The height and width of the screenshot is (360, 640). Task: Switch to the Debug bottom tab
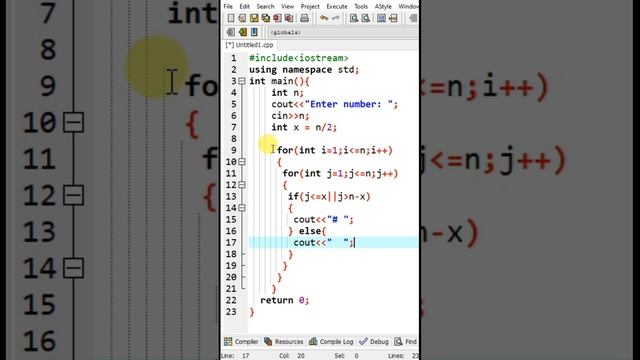click(x=374, y=342)
